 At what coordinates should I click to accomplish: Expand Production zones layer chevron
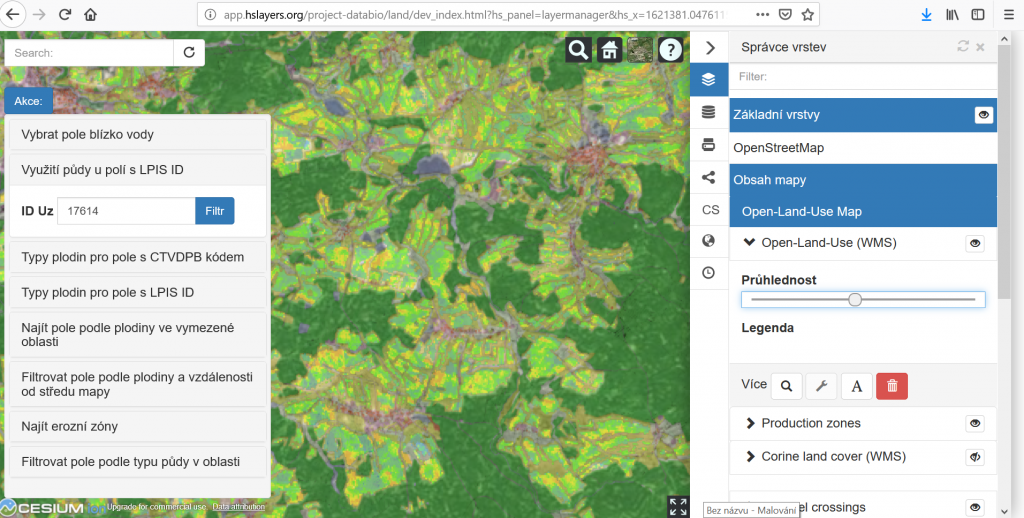coord(750,423)
